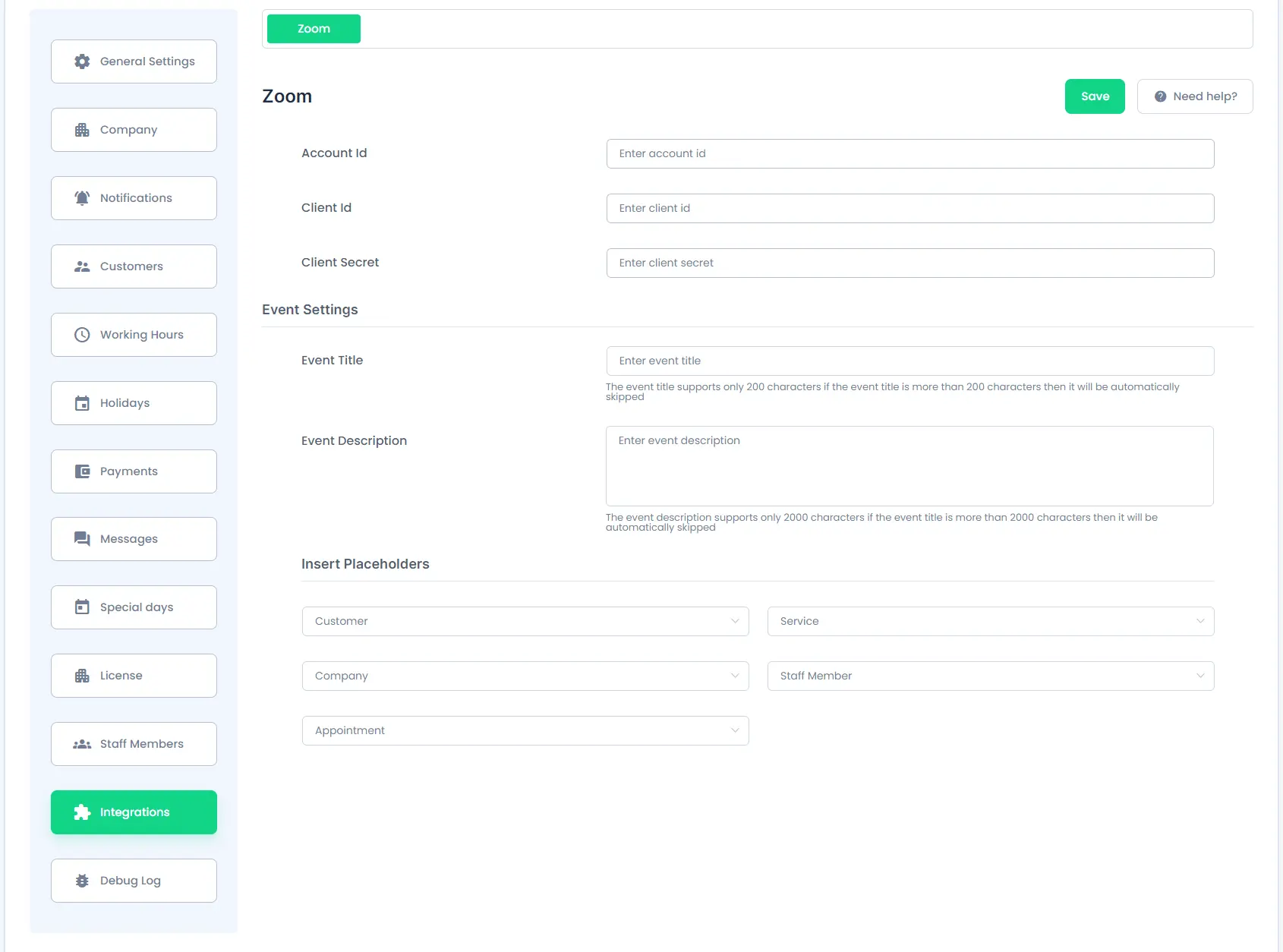Open the Payments settings section
The width and height of the screenshot is (1283, 952).
134,471
